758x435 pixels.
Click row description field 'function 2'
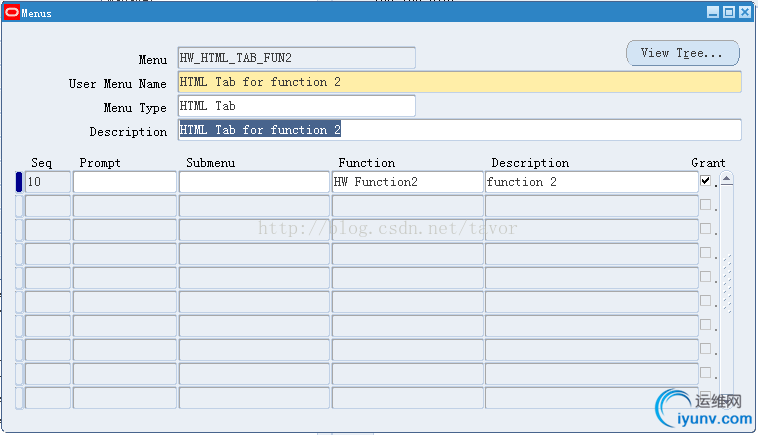[x=590, y=182]
